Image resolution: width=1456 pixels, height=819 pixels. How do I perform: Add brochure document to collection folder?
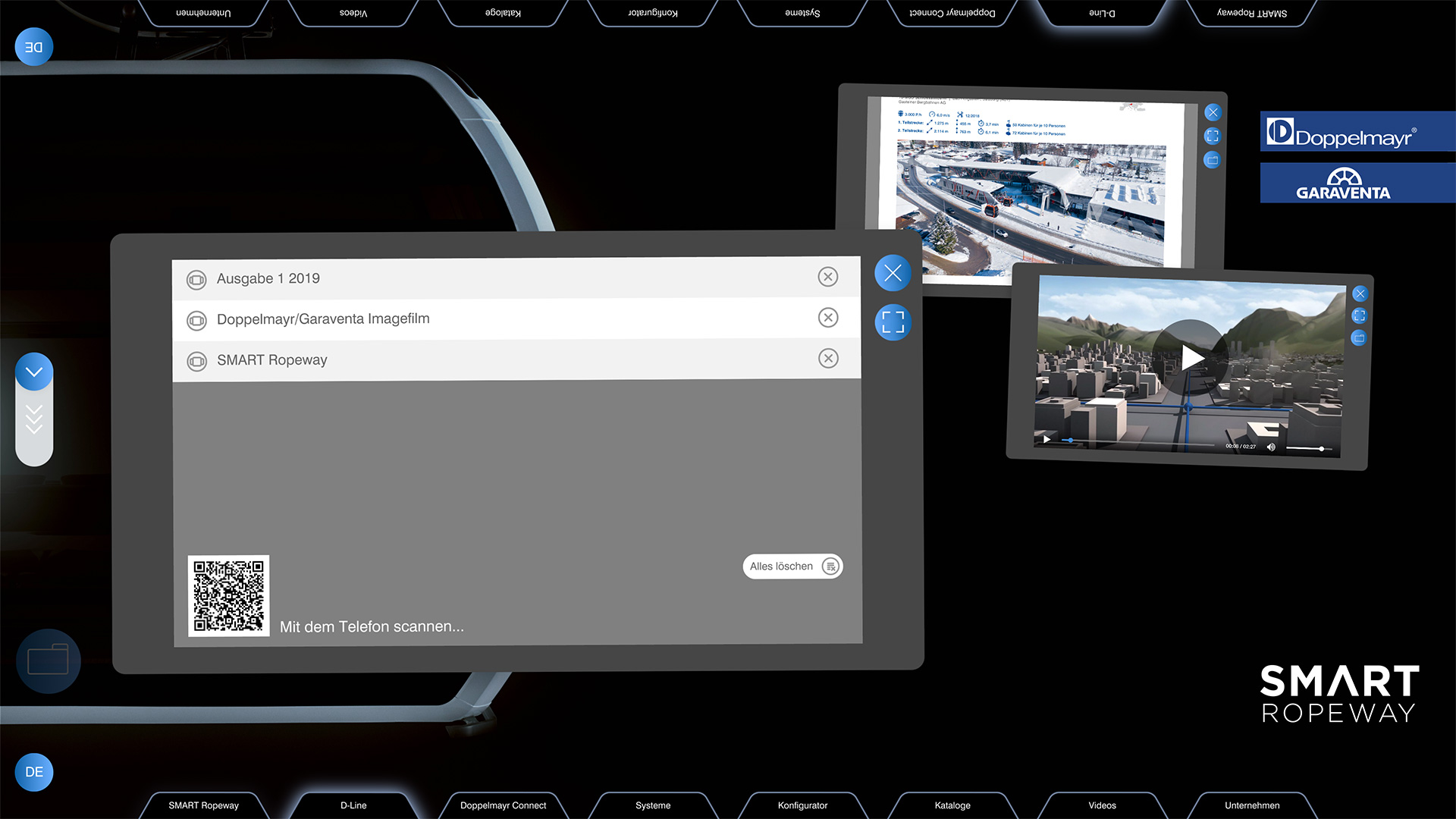coord(1212,160)
